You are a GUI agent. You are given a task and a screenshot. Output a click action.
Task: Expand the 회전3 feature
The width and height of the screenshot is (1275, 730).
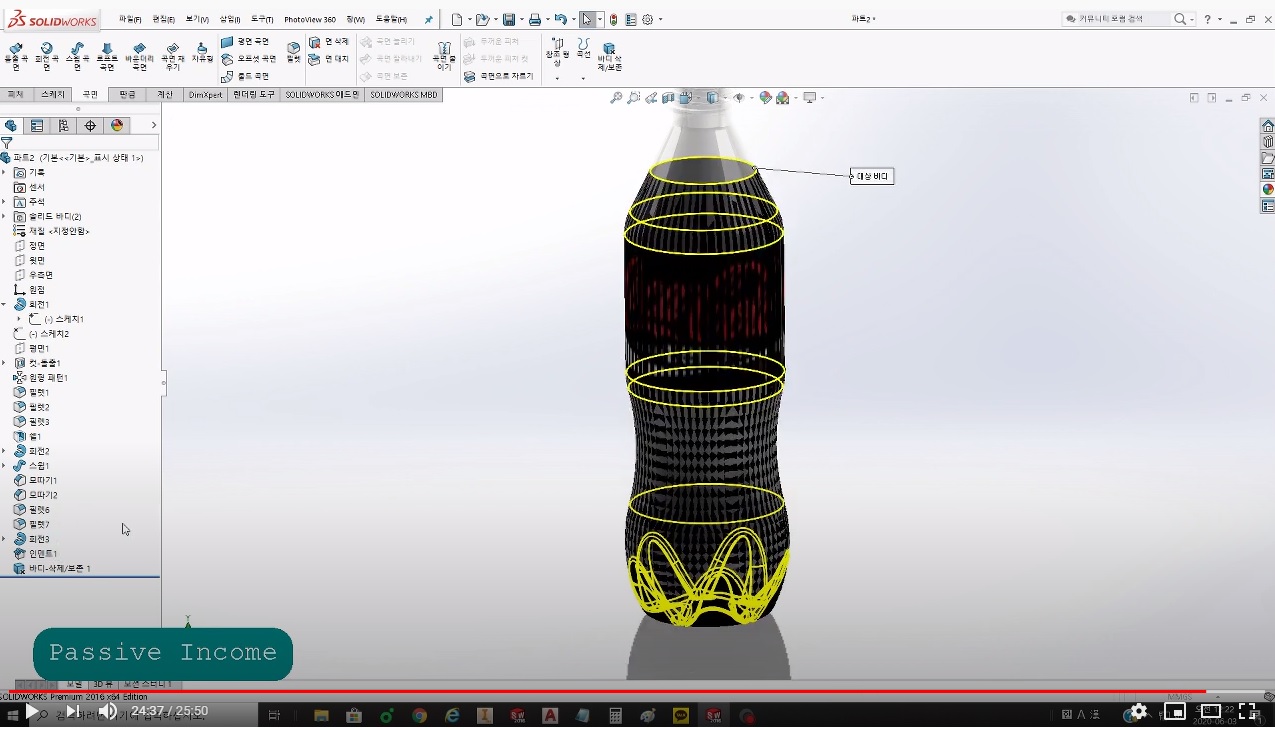(4, 539)
